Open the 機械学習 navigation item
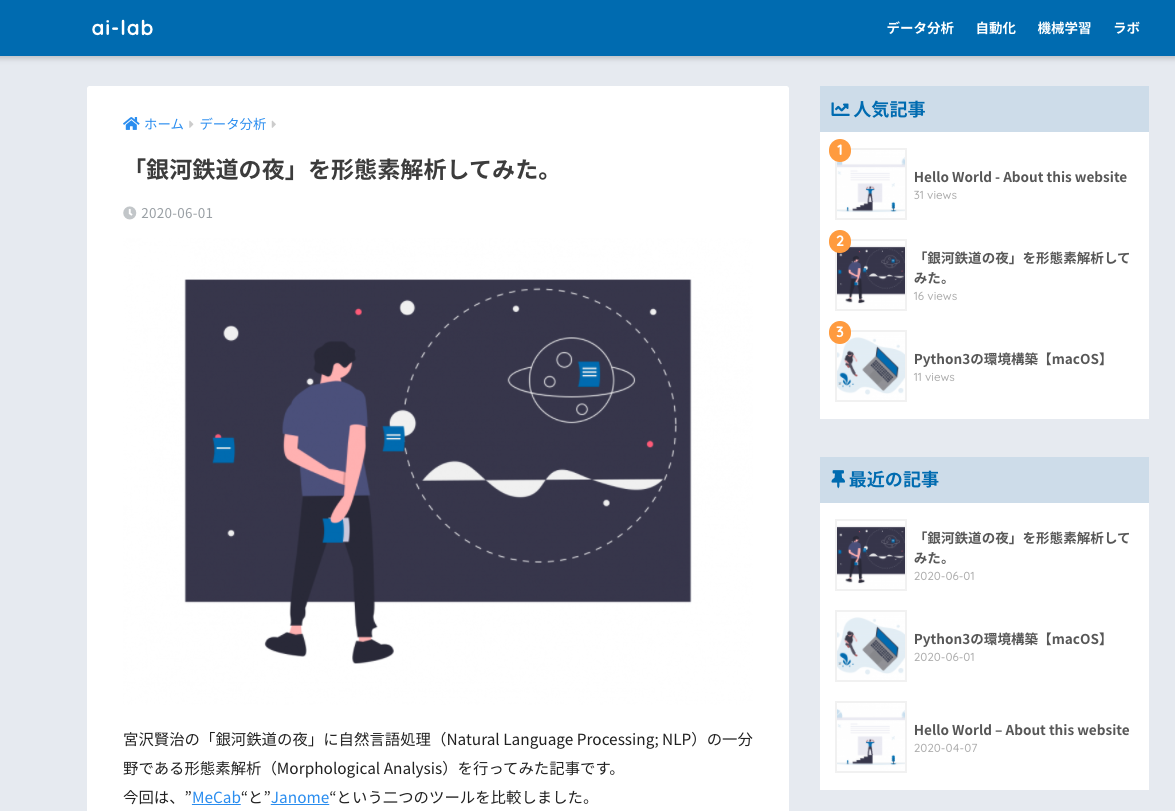Screen dimensions: 1175x811 tap(1064, 28)
